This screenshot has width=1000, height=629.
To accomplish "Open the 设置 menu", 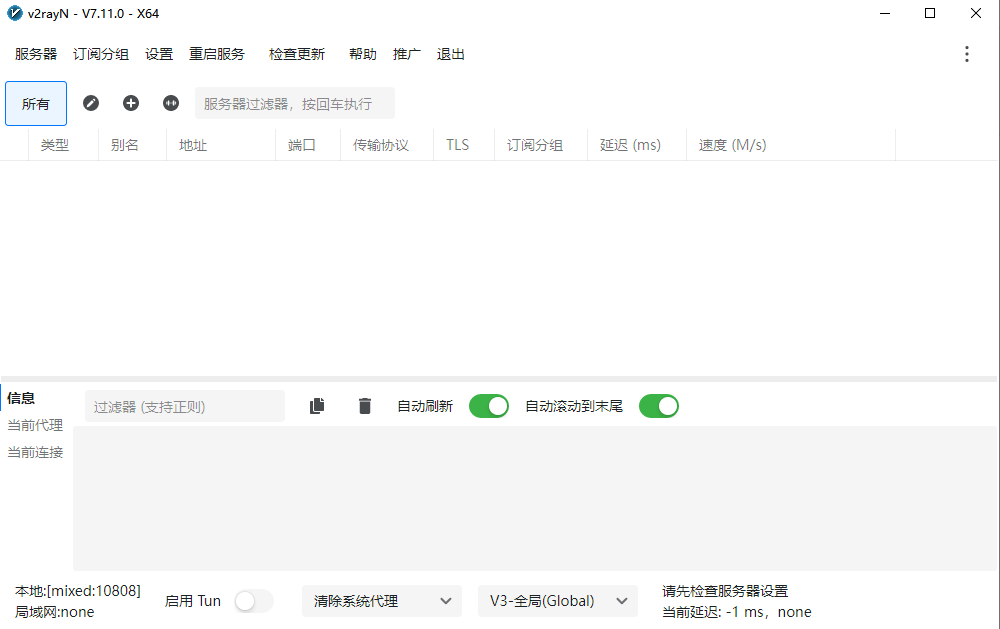I will coord(159,54).
